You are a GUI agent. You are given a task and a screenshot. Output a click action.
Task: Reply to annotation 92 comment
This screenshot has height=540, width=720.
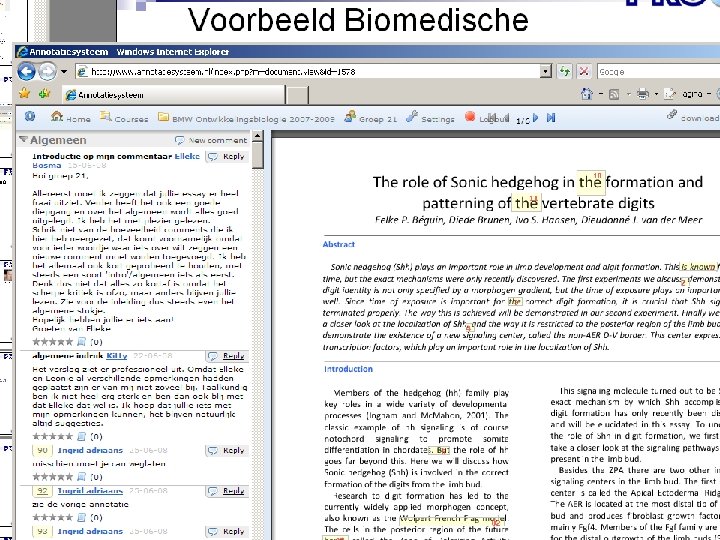[x=227, y=491]
